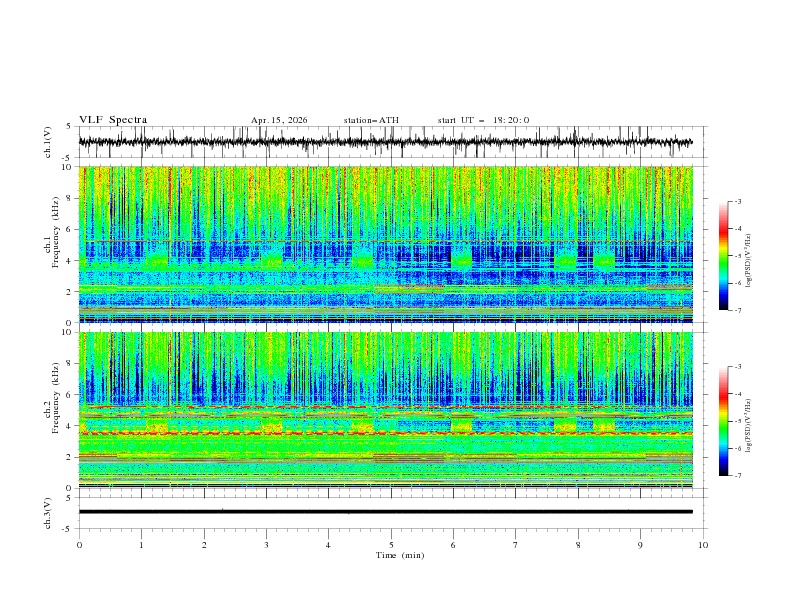The image size is (792, 612).
Task: Click inside the ch.2 spectrogram panel
Action: (x=385, y=410)
